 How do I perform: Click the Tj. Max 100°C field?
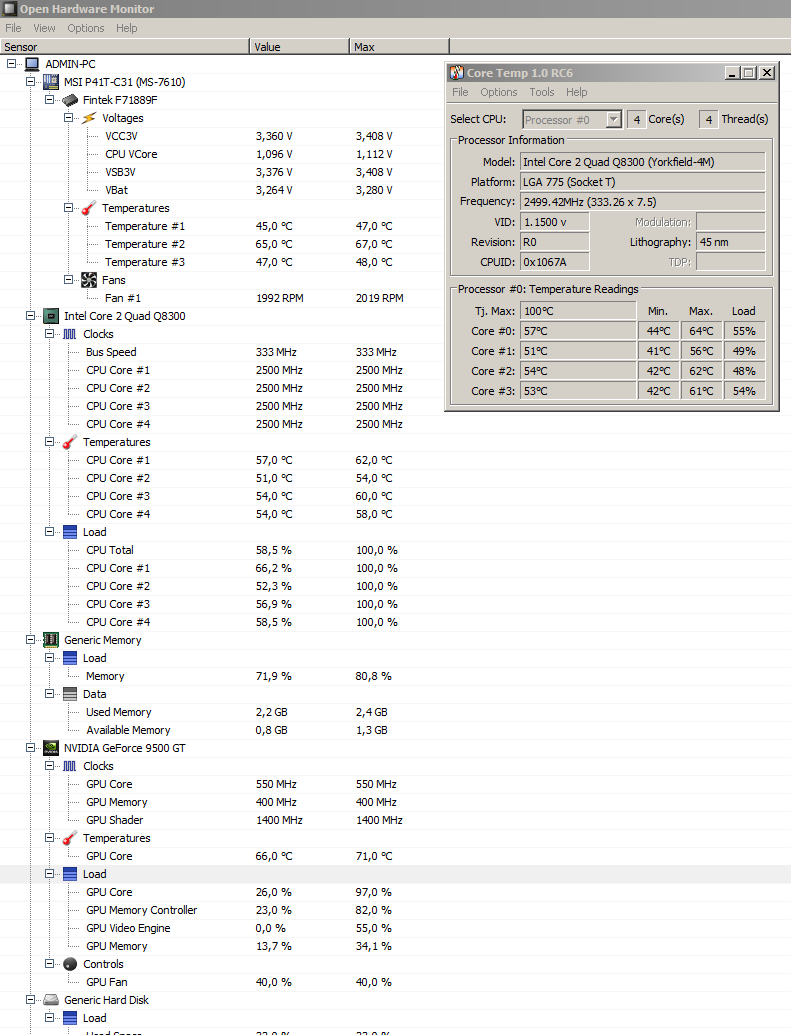pos(578,311)
